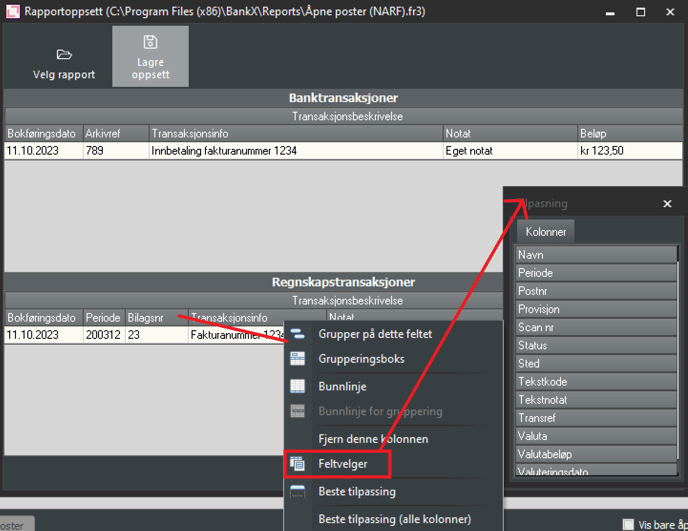Click the Lagre oppsett save icon
This screenshot has width=688, height=531.
pos(150,43)
